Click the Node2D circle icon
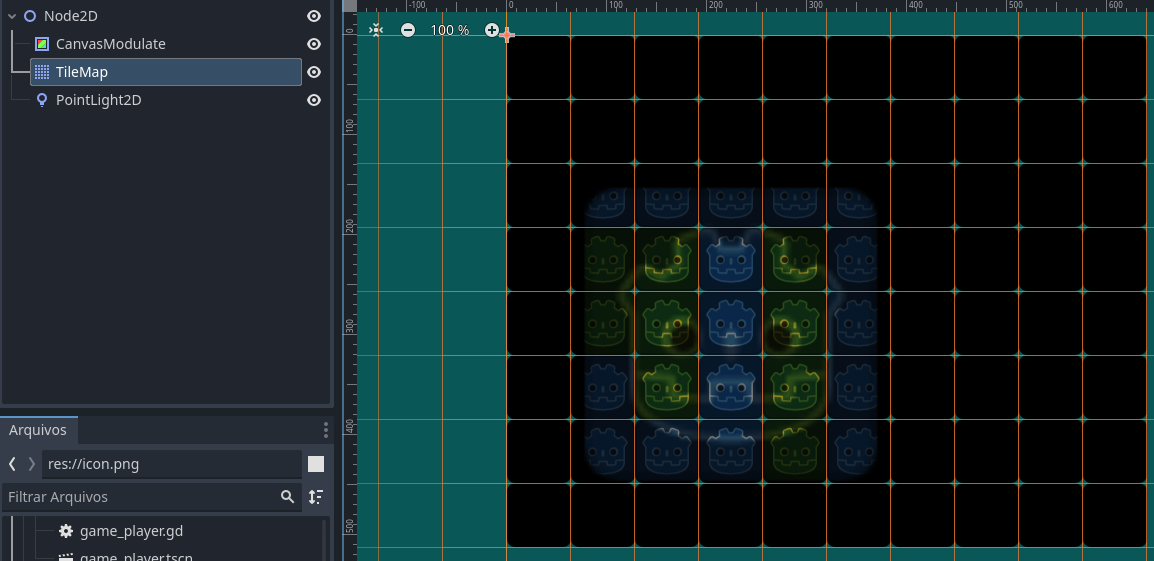1154x561 pixels. coord(30,16)
